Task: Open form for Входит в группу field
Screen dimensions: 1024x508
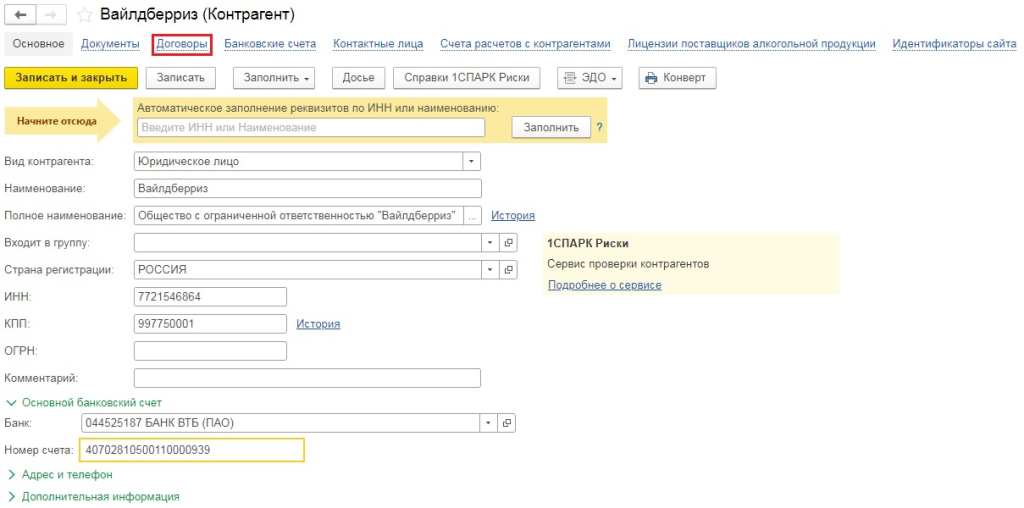Action: coord(508,243)
